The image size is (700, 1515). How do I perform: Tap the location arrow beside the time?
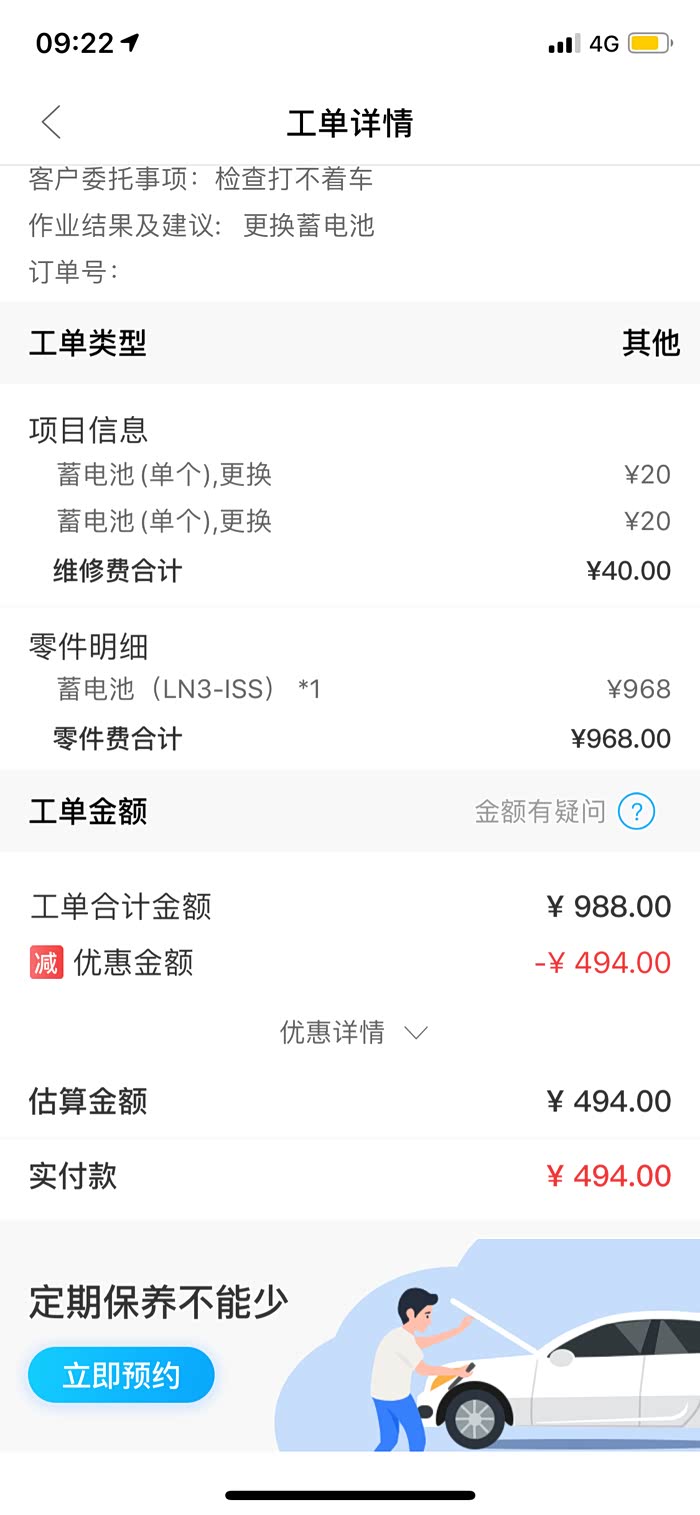(x=130, y=42)
